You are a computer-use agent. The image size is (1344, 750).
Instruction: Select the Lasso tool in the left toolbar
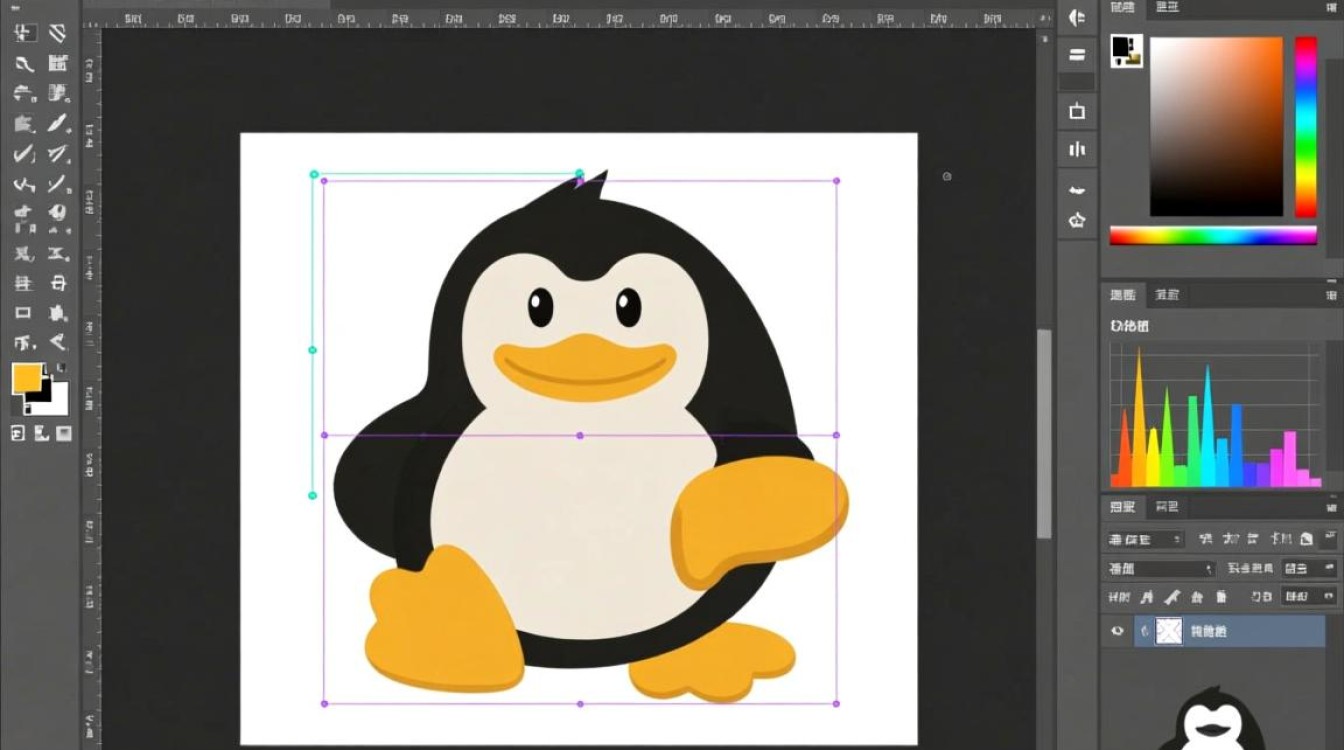click(x=25, y=63)
